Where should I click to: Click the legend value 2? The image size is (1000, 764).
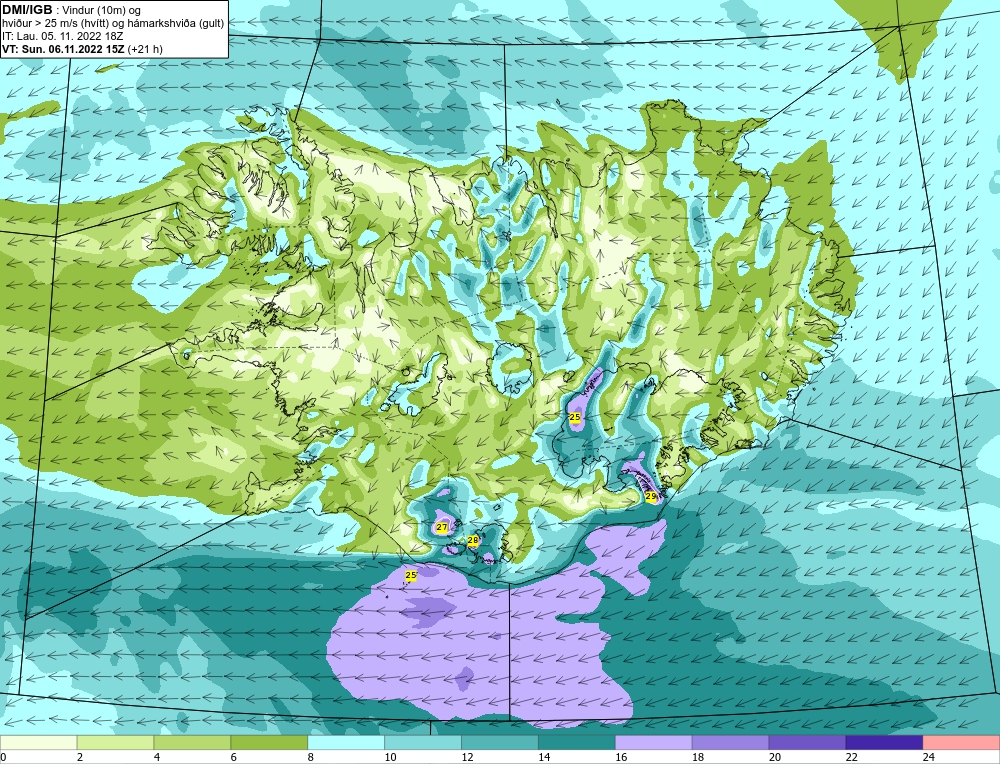tap(80, 757)
